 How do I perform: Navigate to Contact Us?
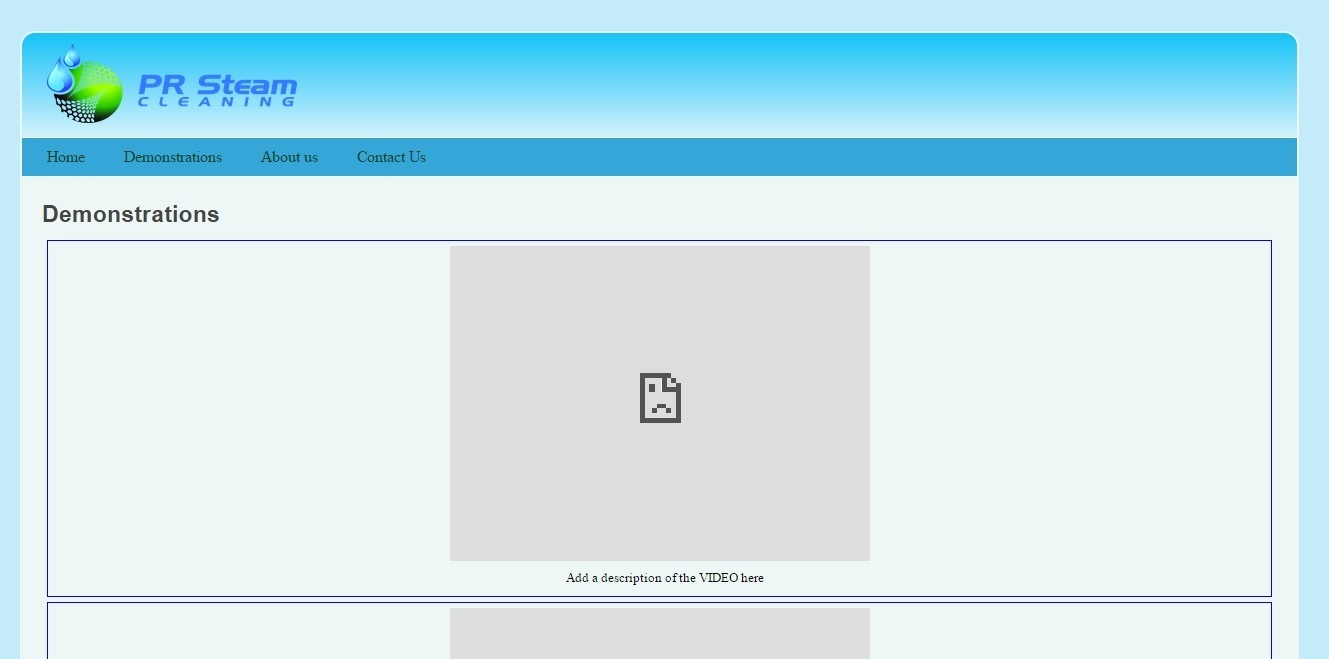pos(391,157)
